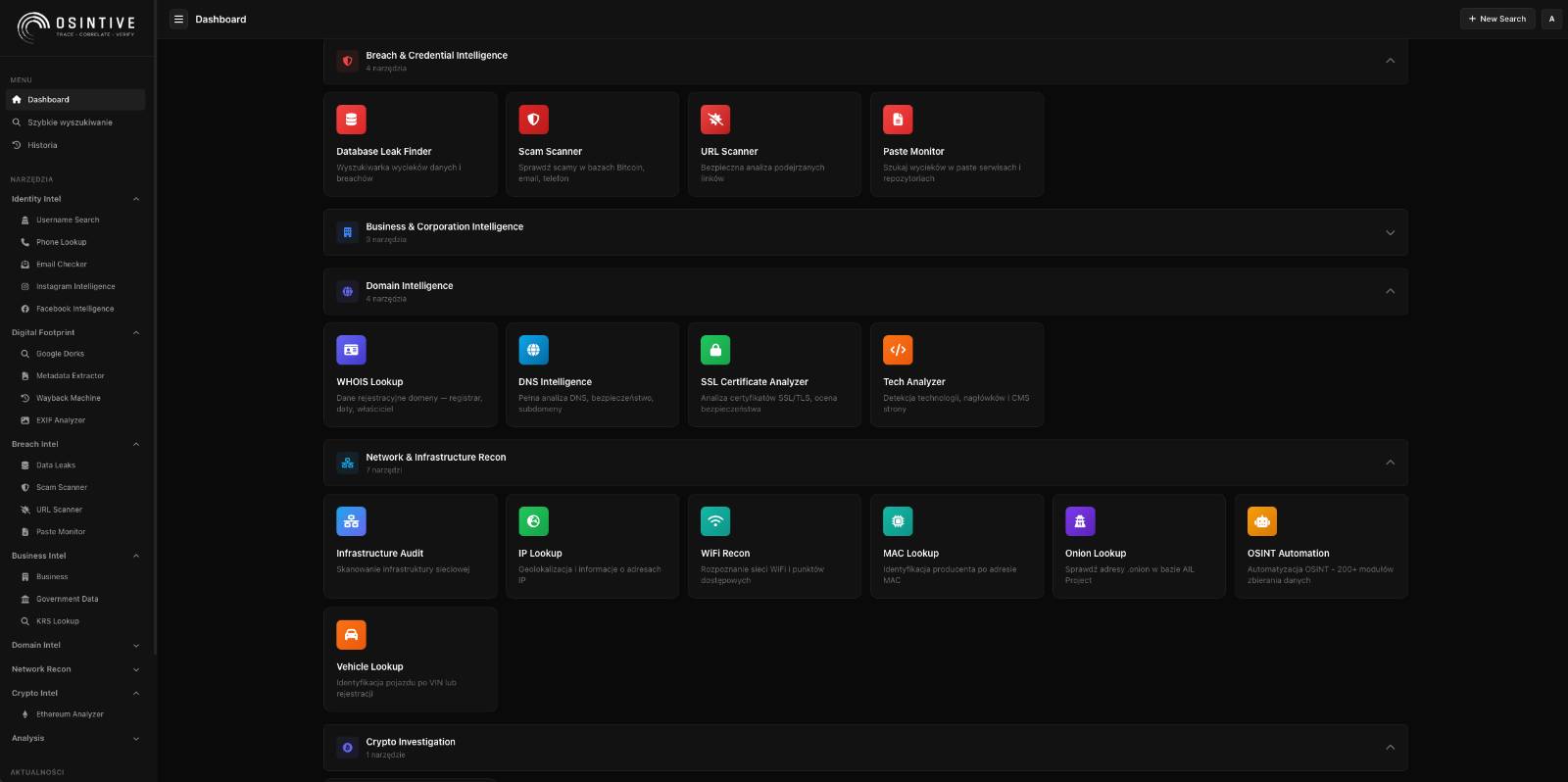Open the Vehicle Lookup car icon
The width and height of the screenshot is (1568, 782).
[351, 635]
